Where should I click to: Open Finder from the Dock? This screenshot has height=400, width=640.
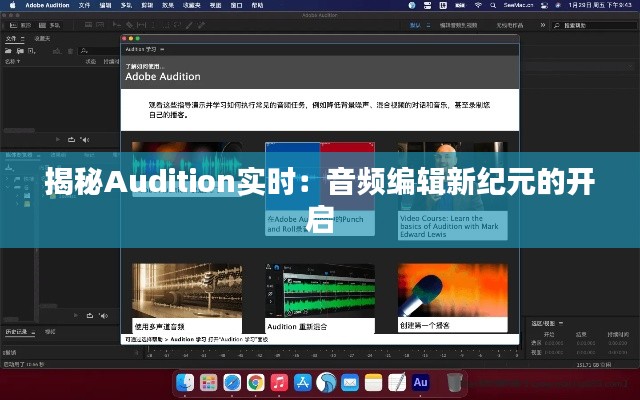(186, 382)
